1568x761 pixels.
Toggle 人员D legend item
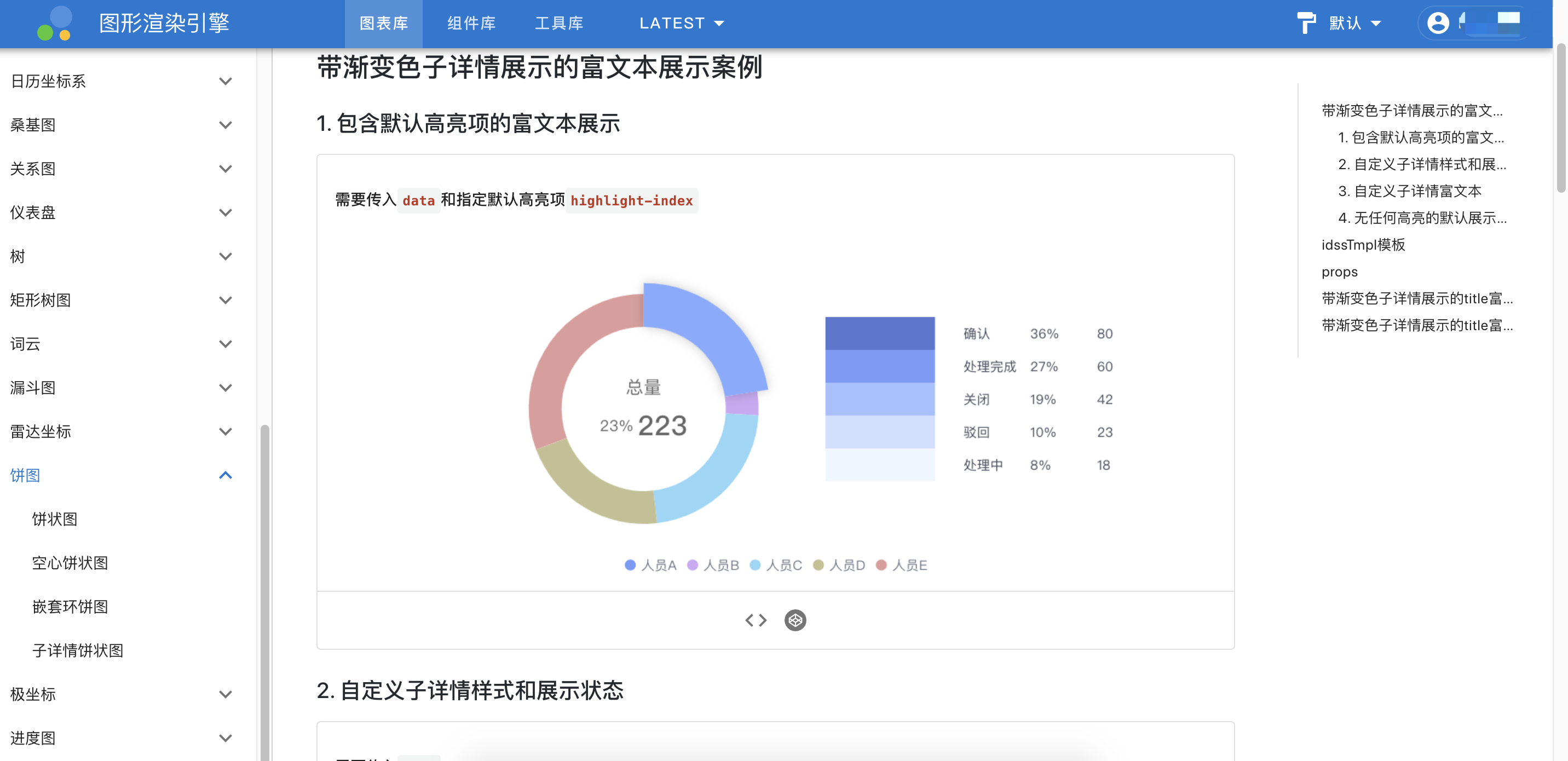click(x=839, y=565)
